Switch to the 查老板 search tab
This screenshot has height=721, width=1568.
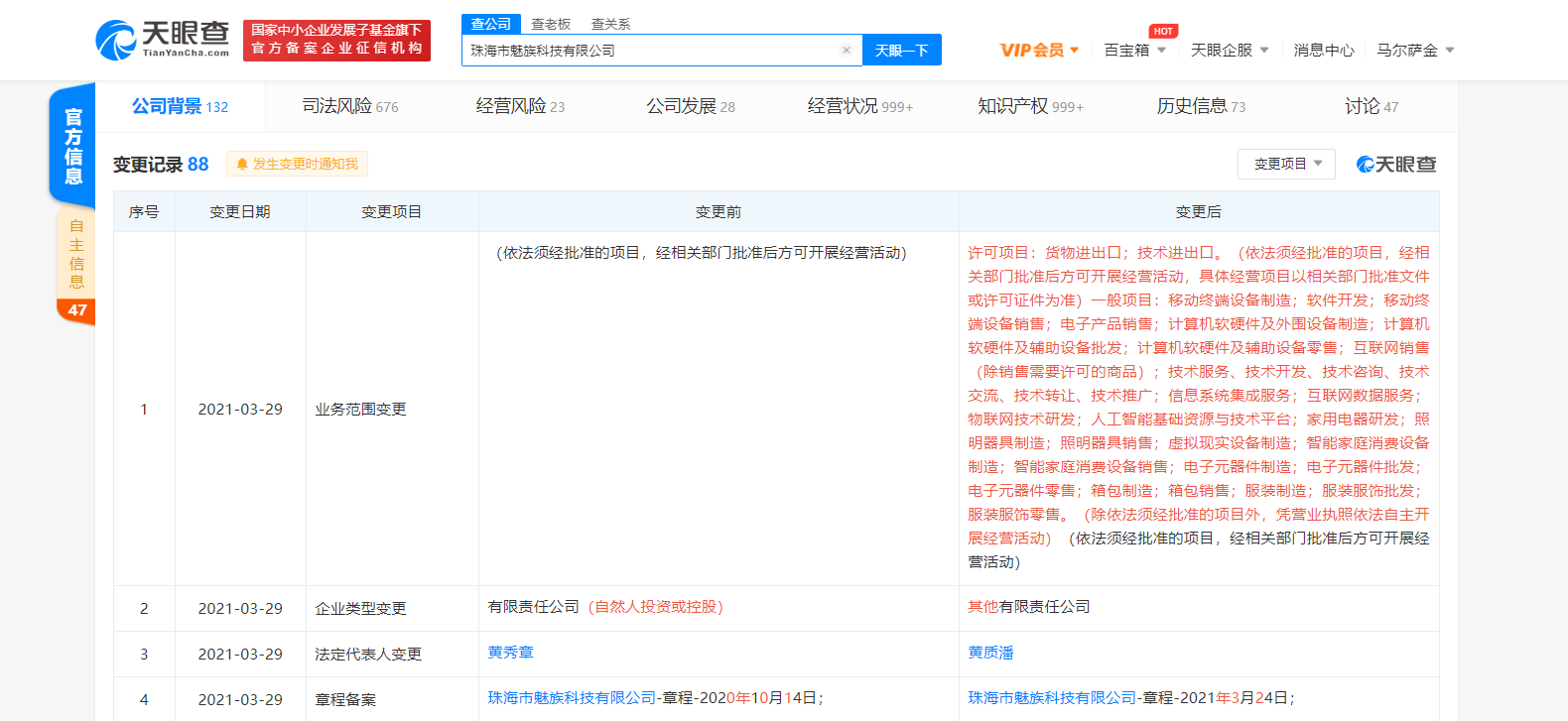(551, 24)
